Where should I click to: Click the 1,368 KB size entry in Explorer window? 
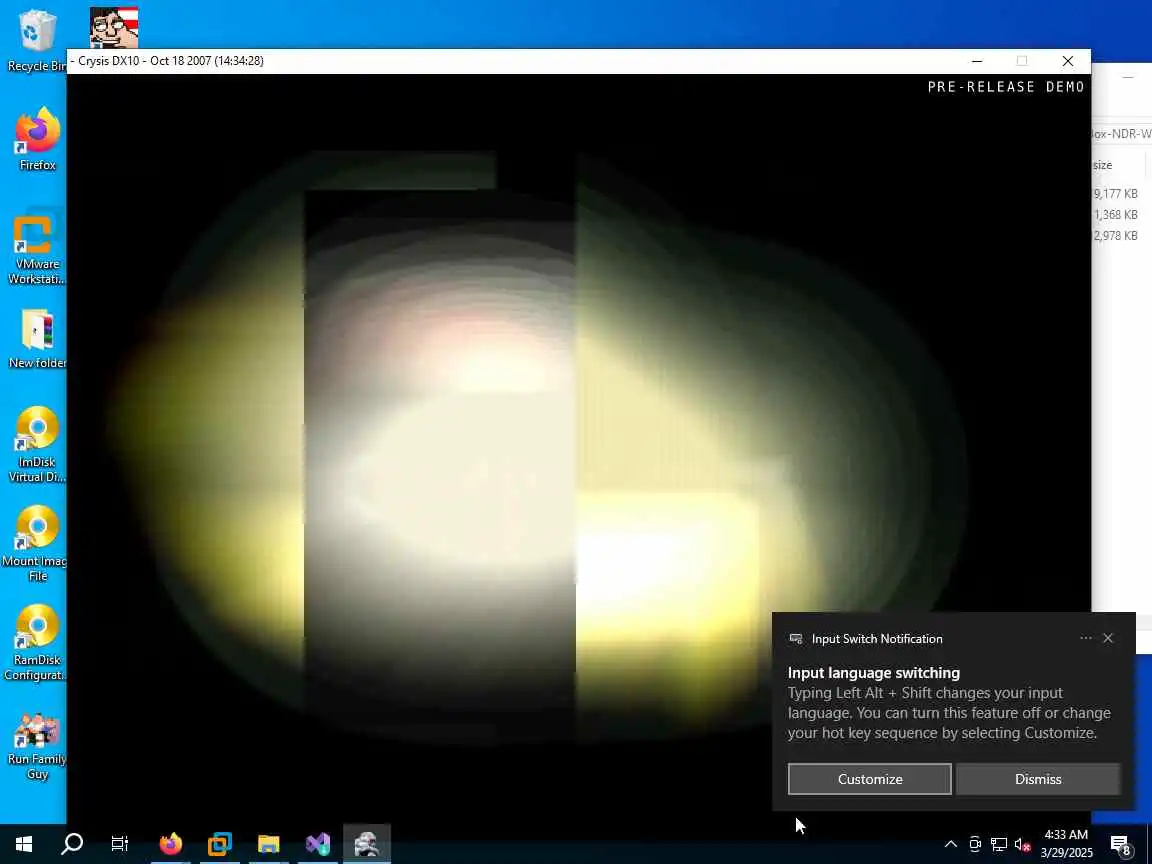[x=1115, y=215]
